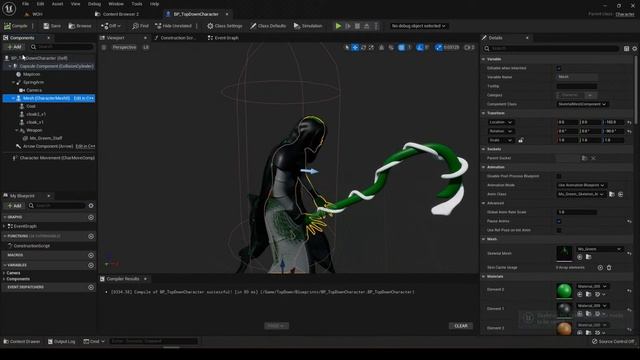Image resolution: width=640 pixels, height=360 pixels.
Task: Click Source Control Off status
Action: 613,341
